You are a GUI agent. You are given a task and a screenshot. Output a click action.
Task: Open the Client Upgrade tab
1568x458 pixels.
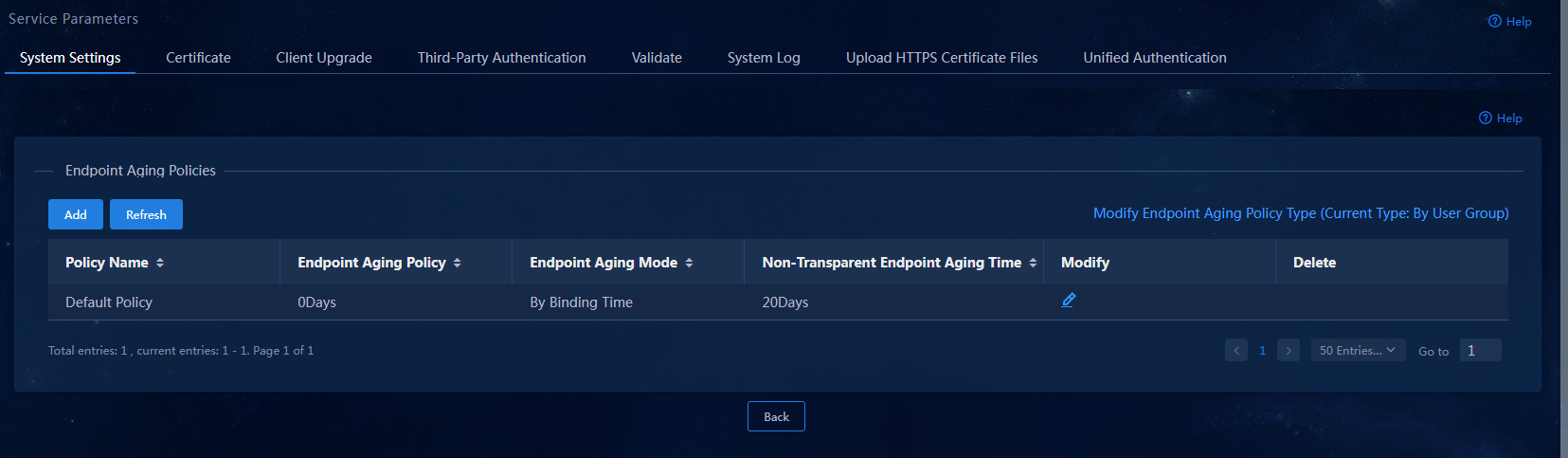[x=324, y=58]
